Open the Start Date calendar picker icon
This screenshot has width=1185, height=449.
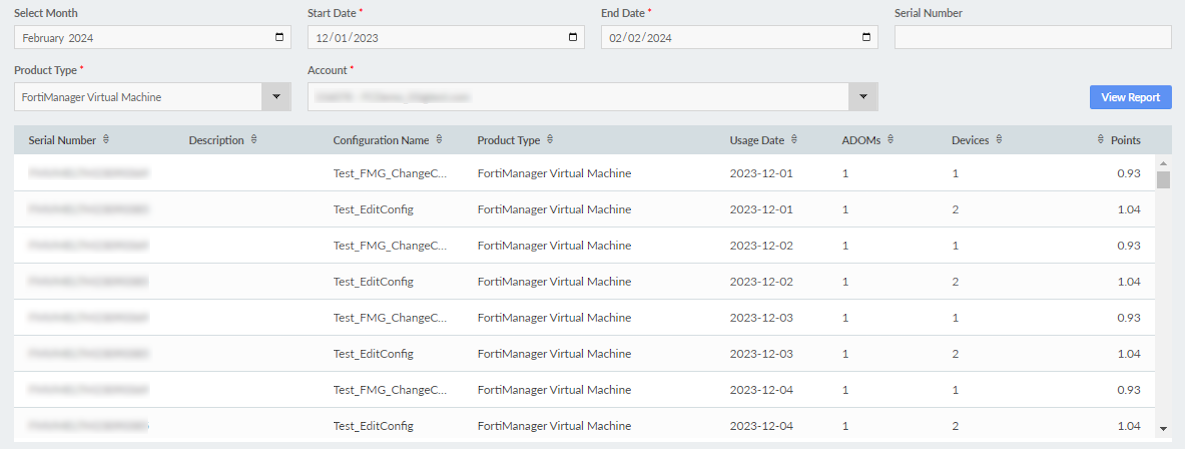(572, 38)
